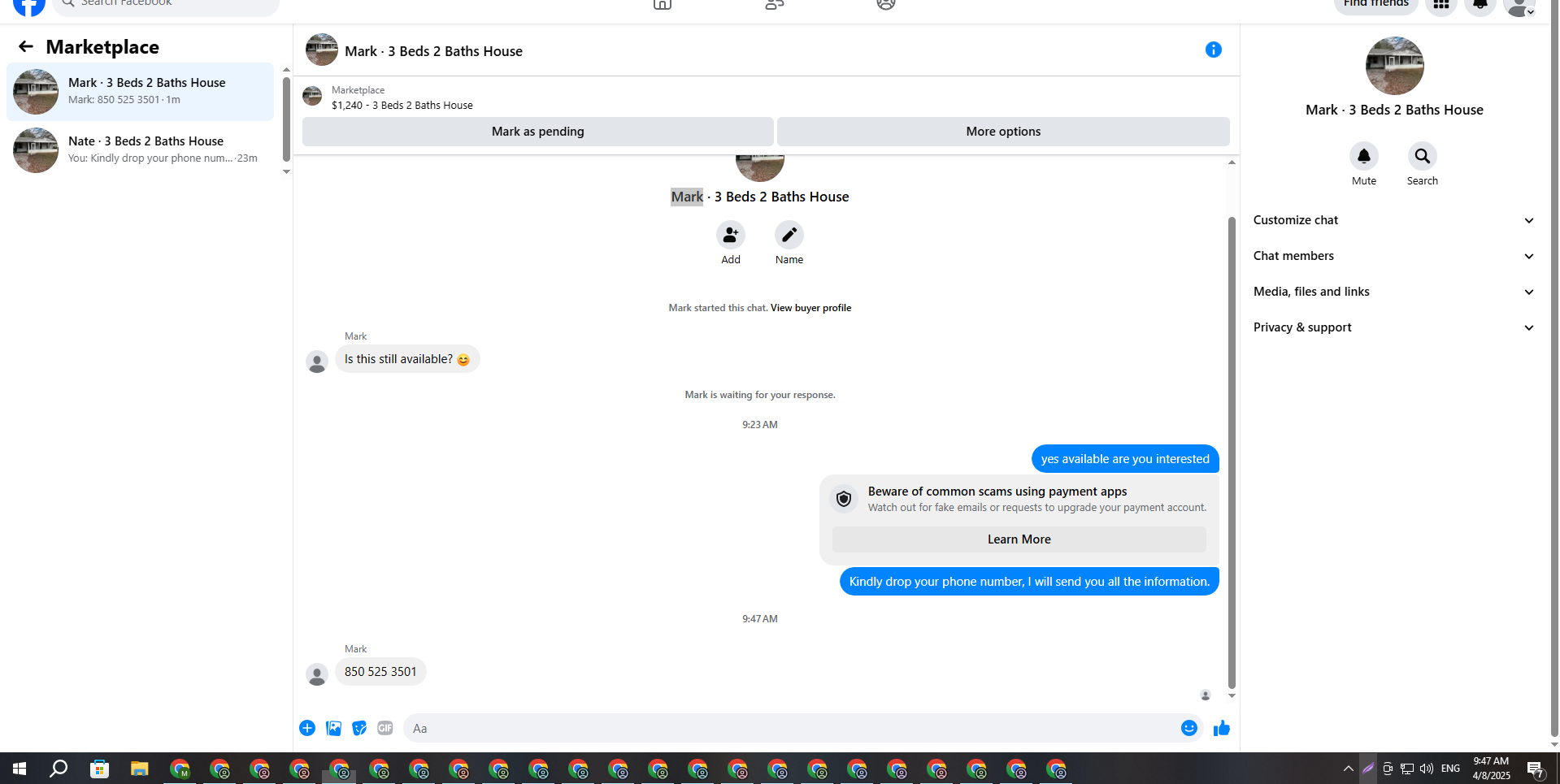The width and height of the screenshot is (1560, 784).
Task: Expand Media, files and links section
Action: tap(1393, 292)
